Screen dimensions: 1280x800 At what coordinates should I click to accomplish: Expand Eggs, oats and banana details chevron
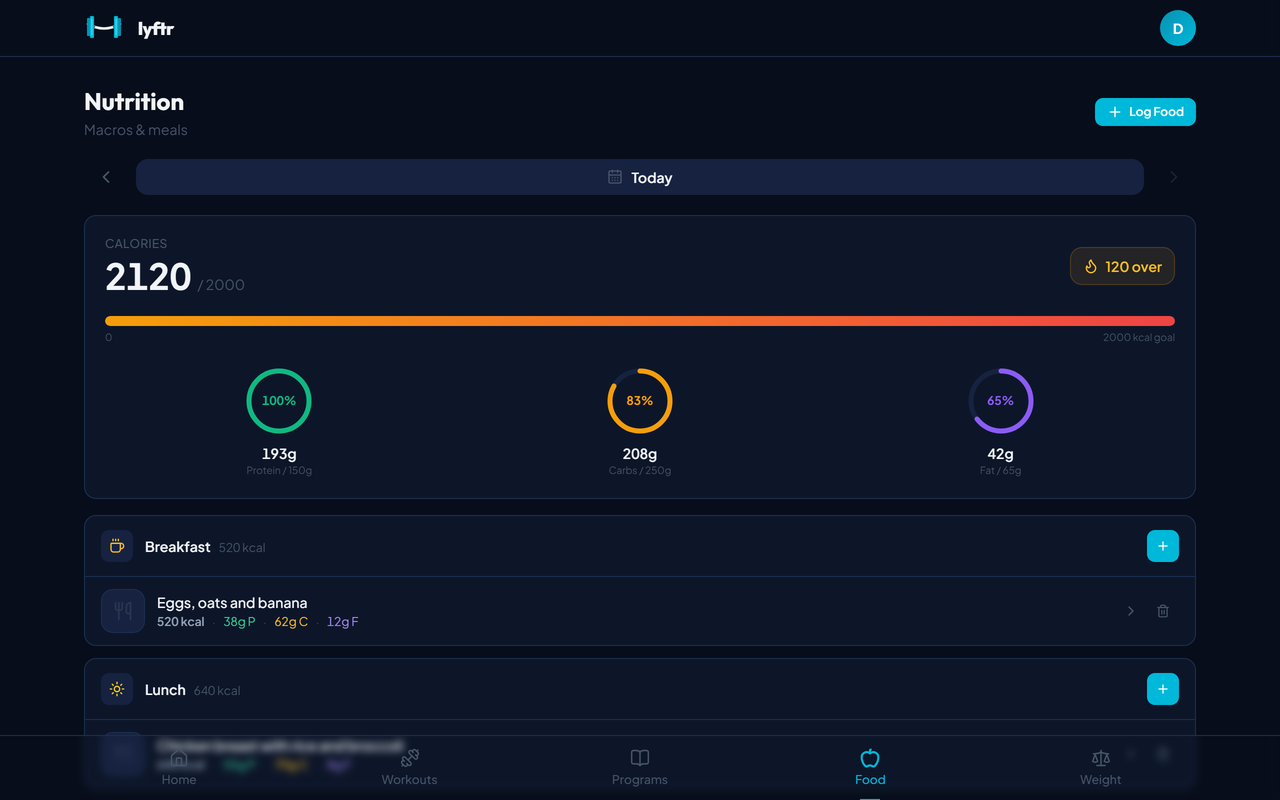pos(1131,611)
